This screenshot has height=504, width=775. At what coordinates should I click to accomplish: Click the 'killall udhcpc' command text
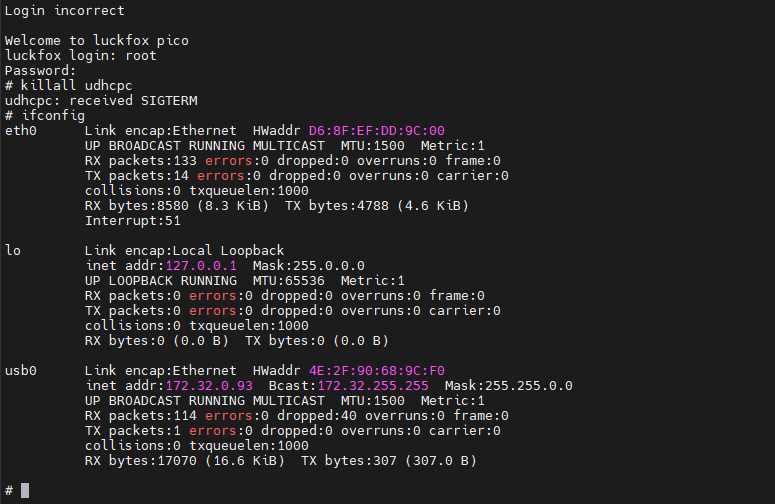[77, 85]
